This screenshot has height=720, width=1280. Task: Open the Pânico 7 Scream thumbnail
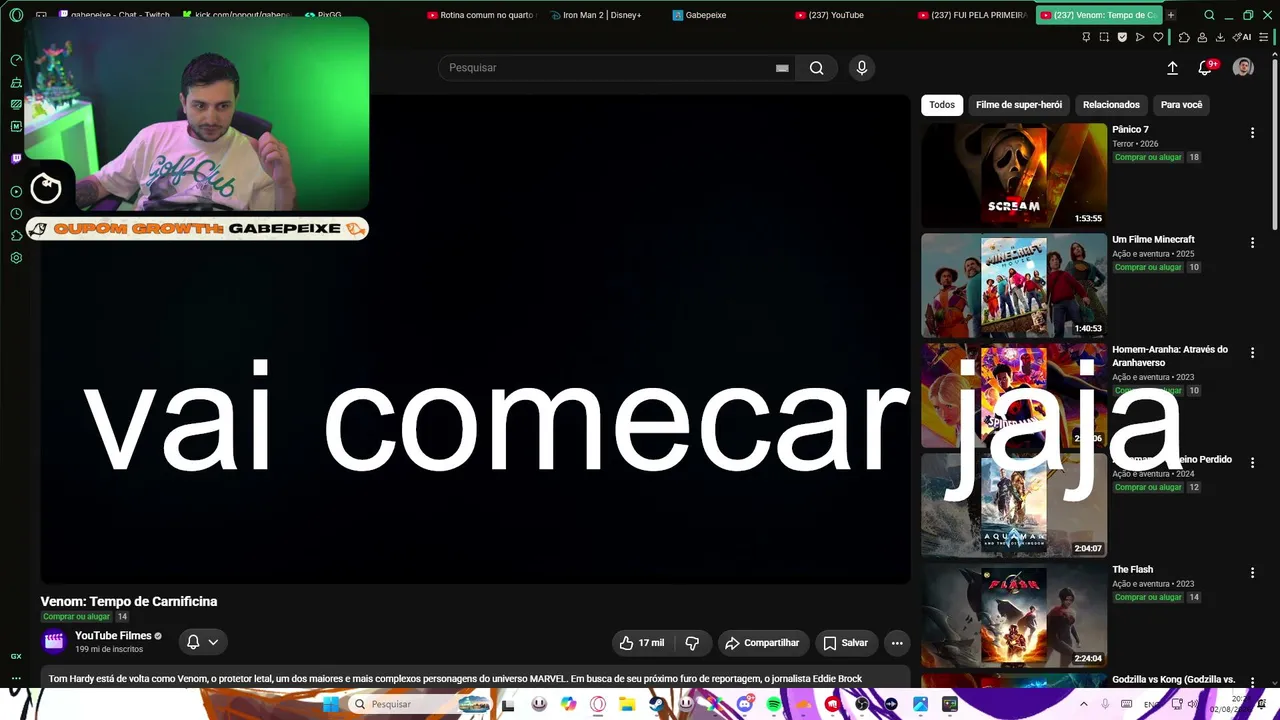click(x=1014, y=175)
